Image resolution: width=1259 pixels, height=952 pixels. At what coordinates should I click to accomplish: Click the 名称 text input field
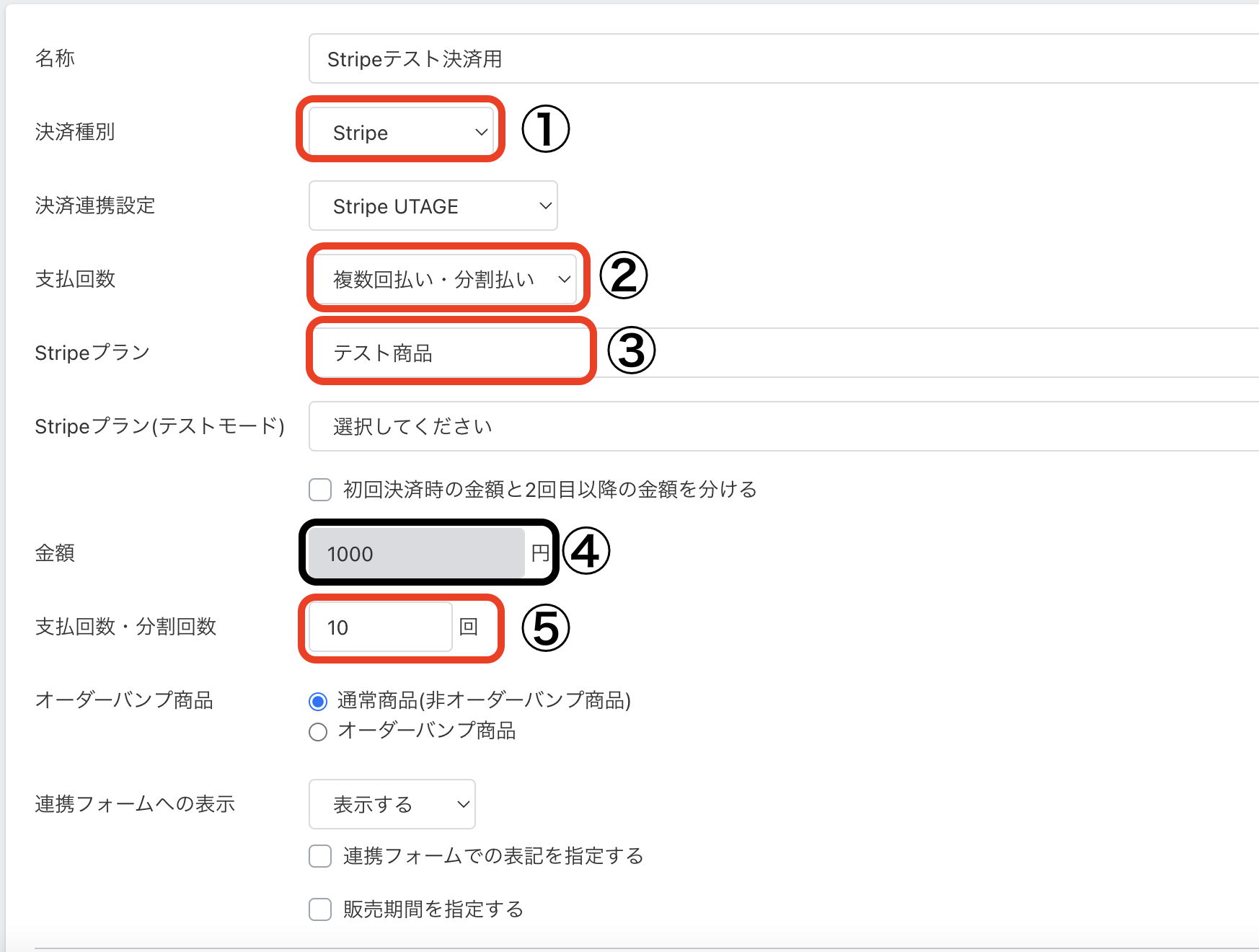pyautogui.click(x=782, y=59)
